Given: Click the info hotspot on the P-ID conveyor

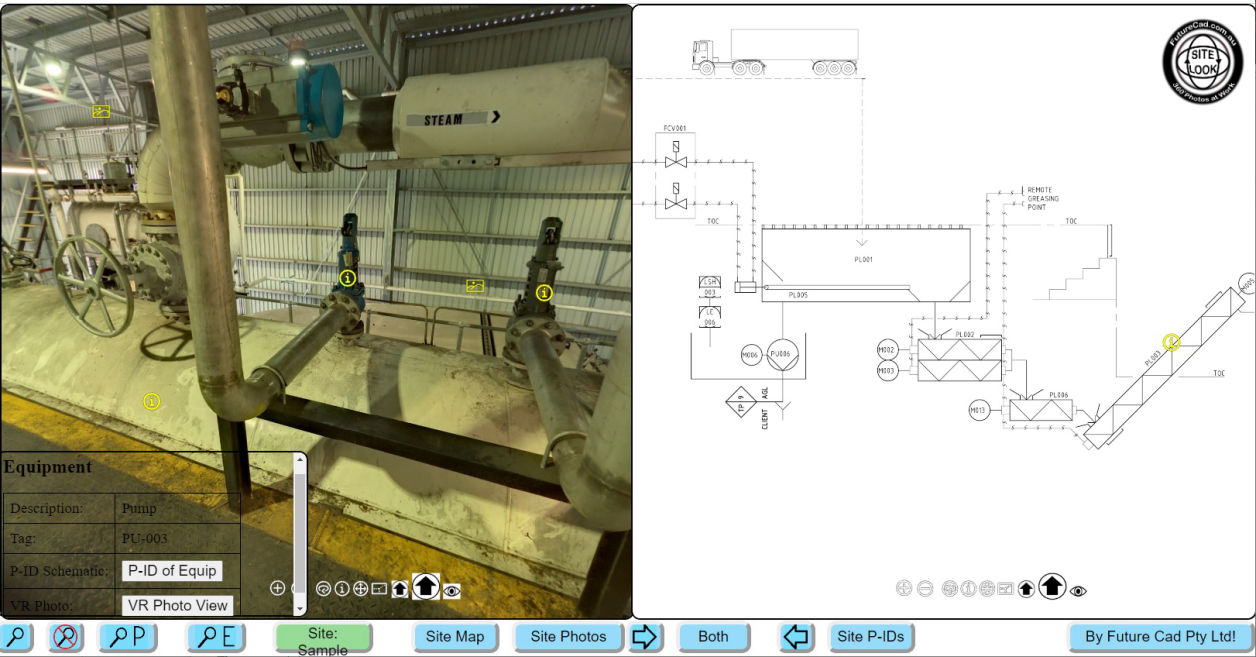Looking at the screenshot, I should [1171, 342].
